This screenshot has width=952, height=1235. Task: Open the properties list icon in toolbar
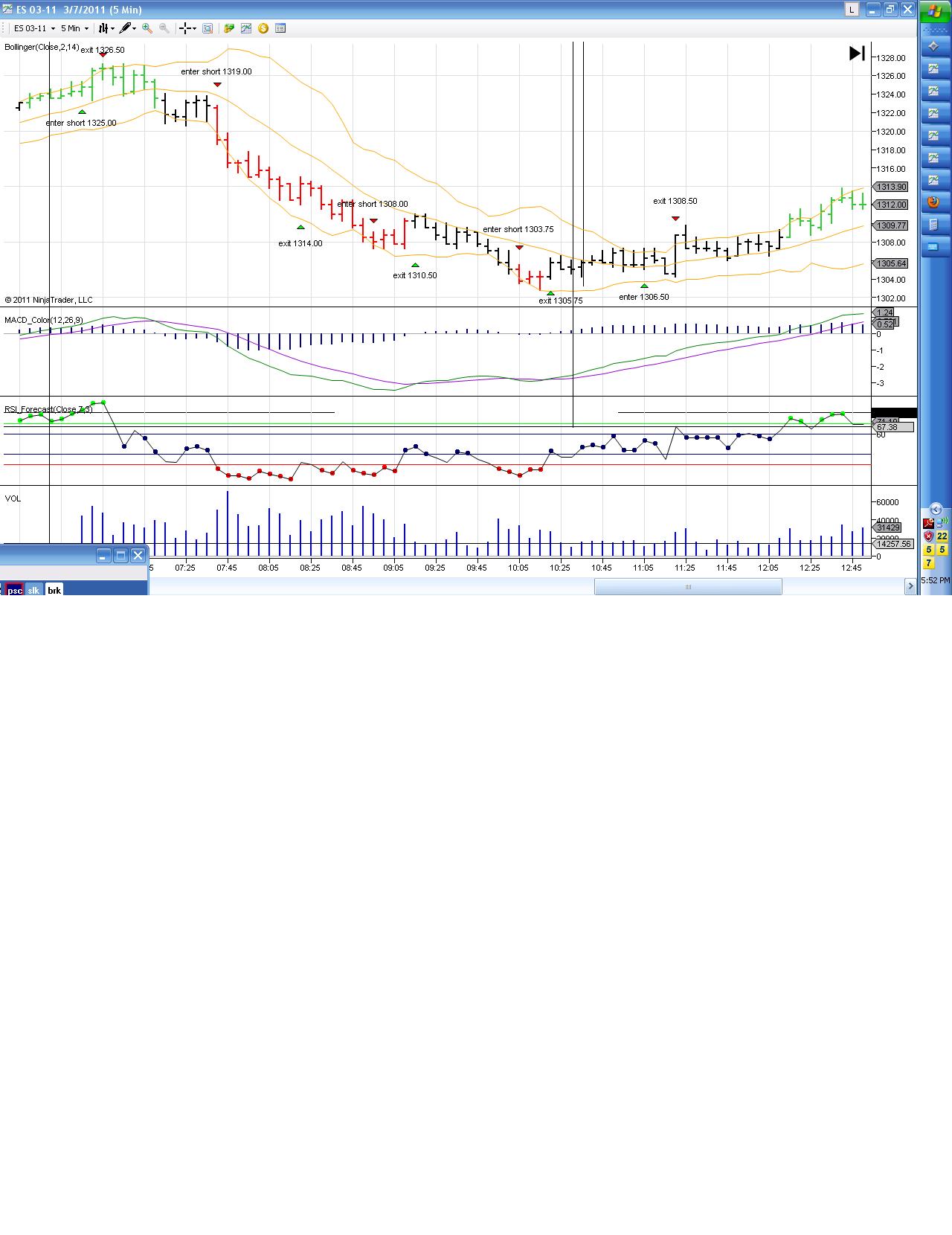pyautogui.click(x=280, y=28)
